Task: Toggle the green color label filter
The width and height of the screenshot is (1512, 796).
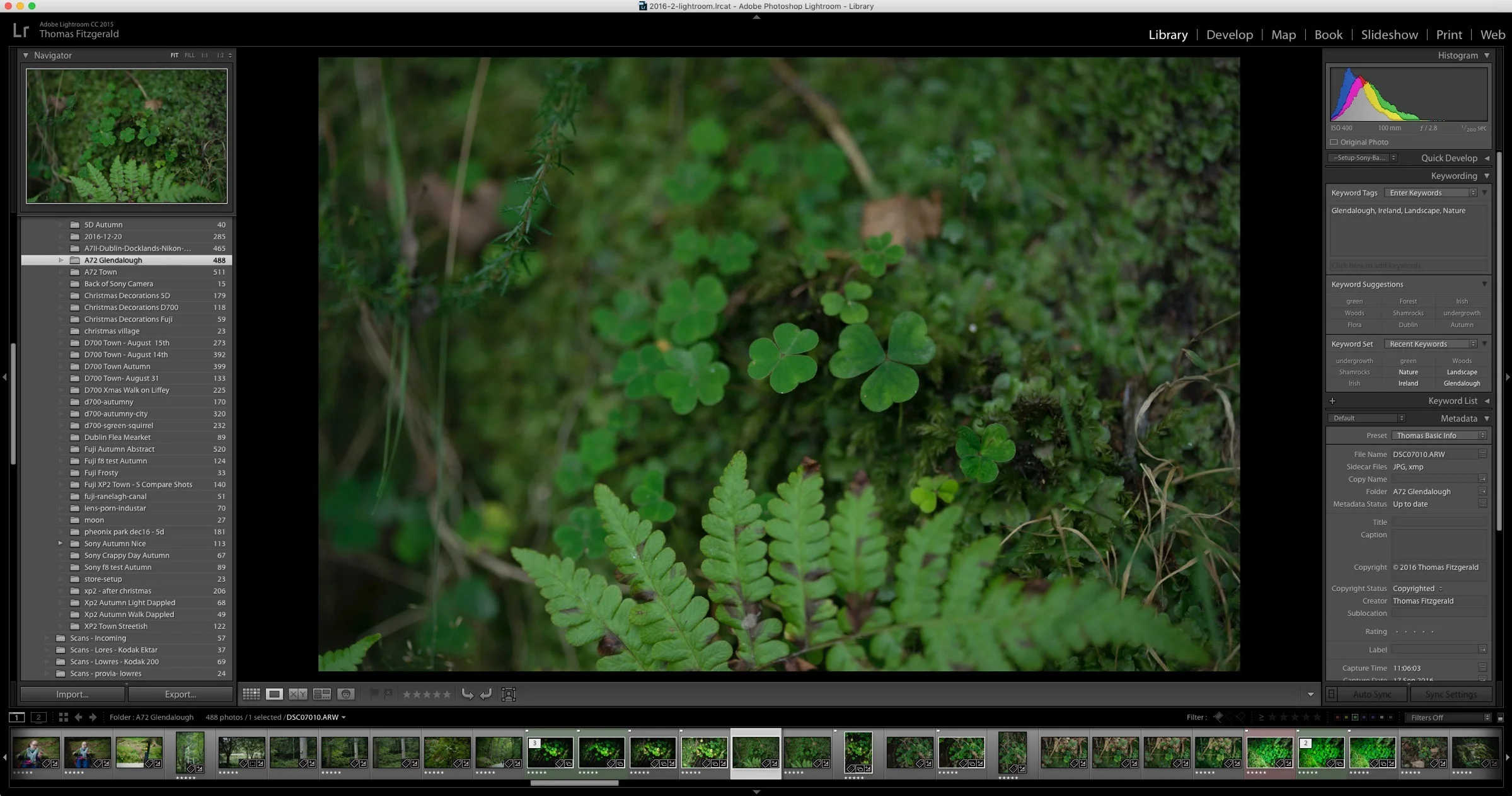Action: pyautogui.click(x=1355, y=717)
